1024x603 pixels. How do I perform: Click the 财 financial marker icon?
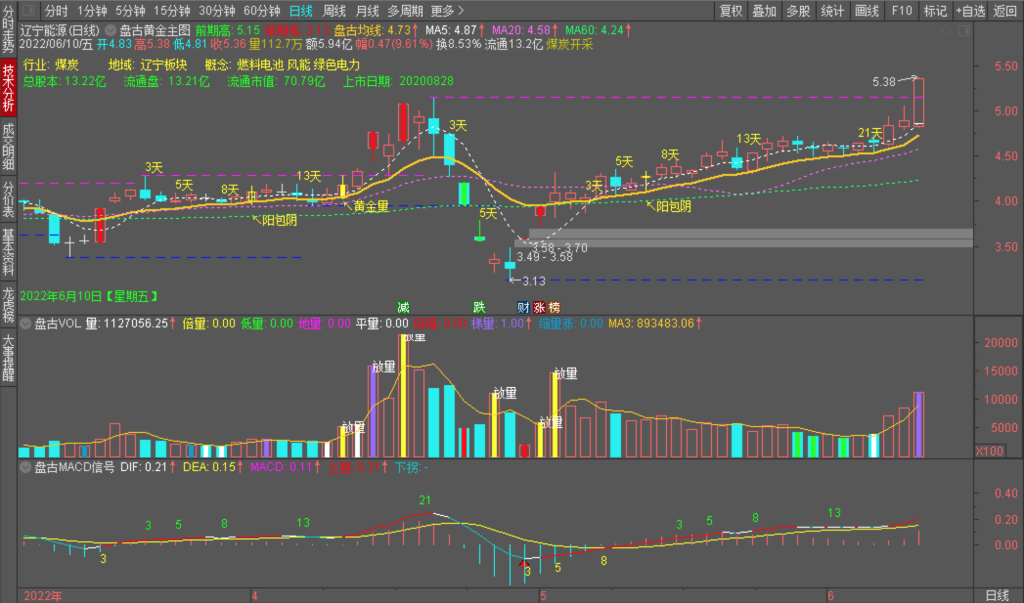click(523, 306)
